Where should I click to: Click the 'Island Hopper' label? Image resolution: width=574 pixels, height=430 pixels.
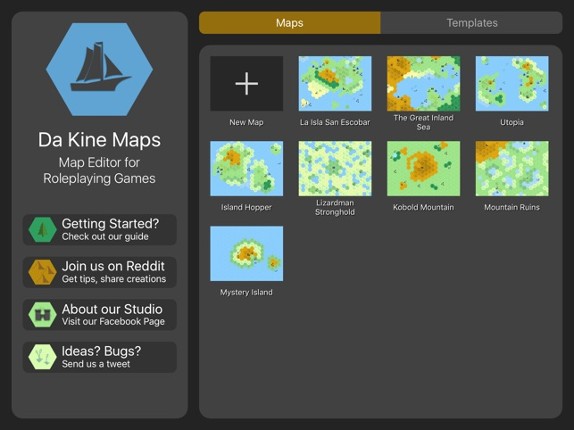tap(246, 207)
